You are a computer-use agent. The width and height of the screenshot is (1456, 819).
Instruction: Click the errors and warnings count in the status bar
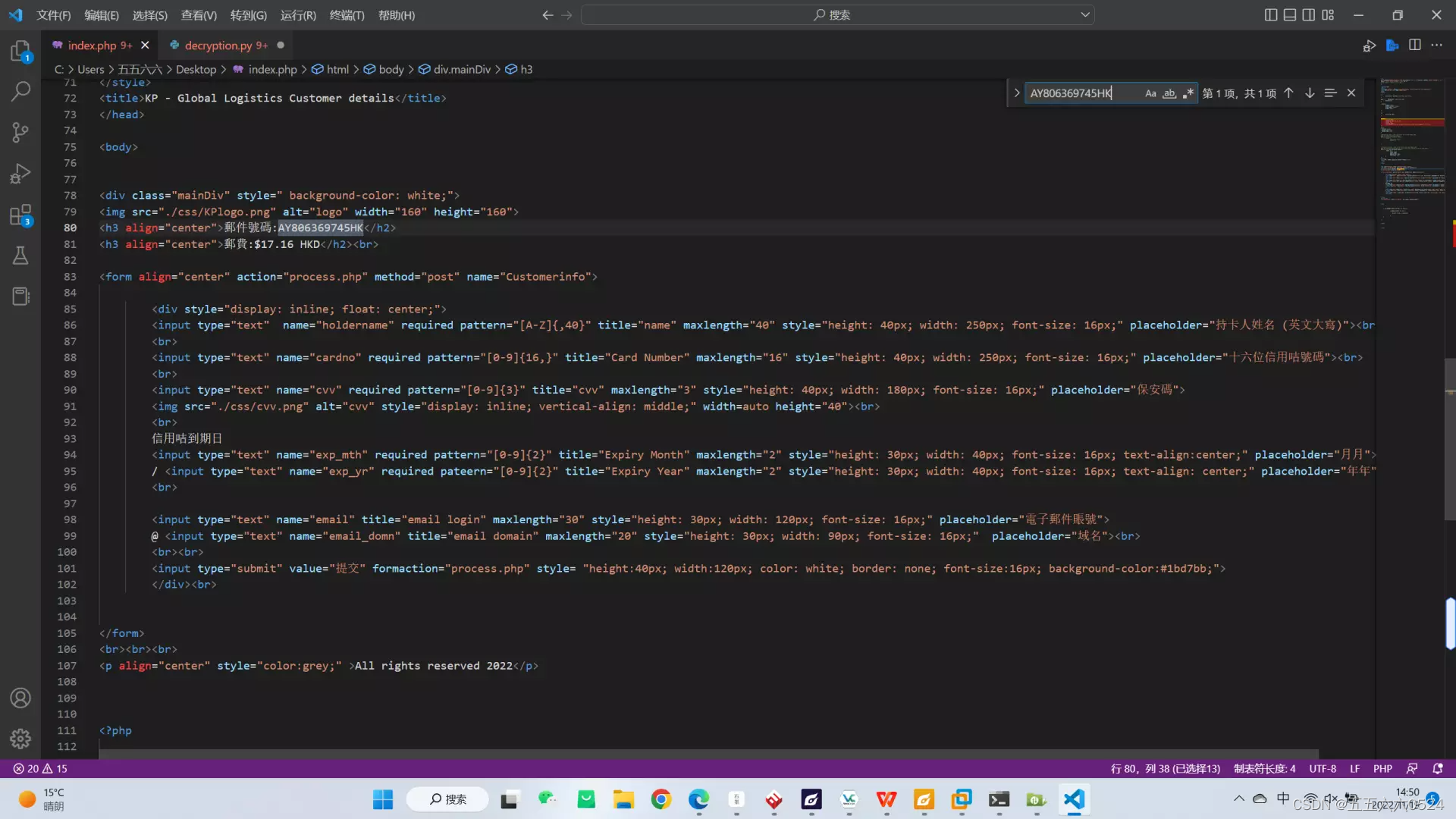40,768
